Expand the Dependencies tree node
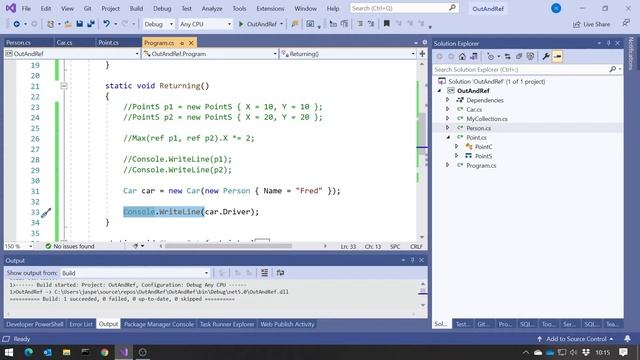 coord(448,100)
